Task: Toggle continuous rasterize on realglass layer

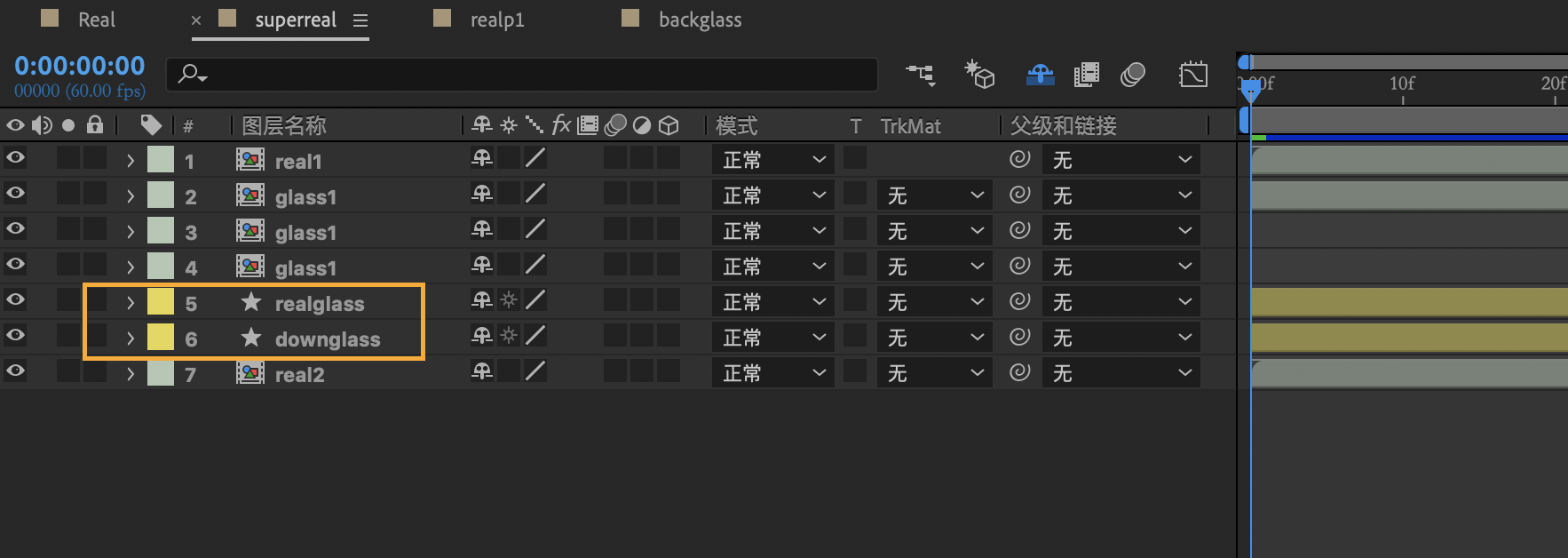Action: tap(509, 300)
